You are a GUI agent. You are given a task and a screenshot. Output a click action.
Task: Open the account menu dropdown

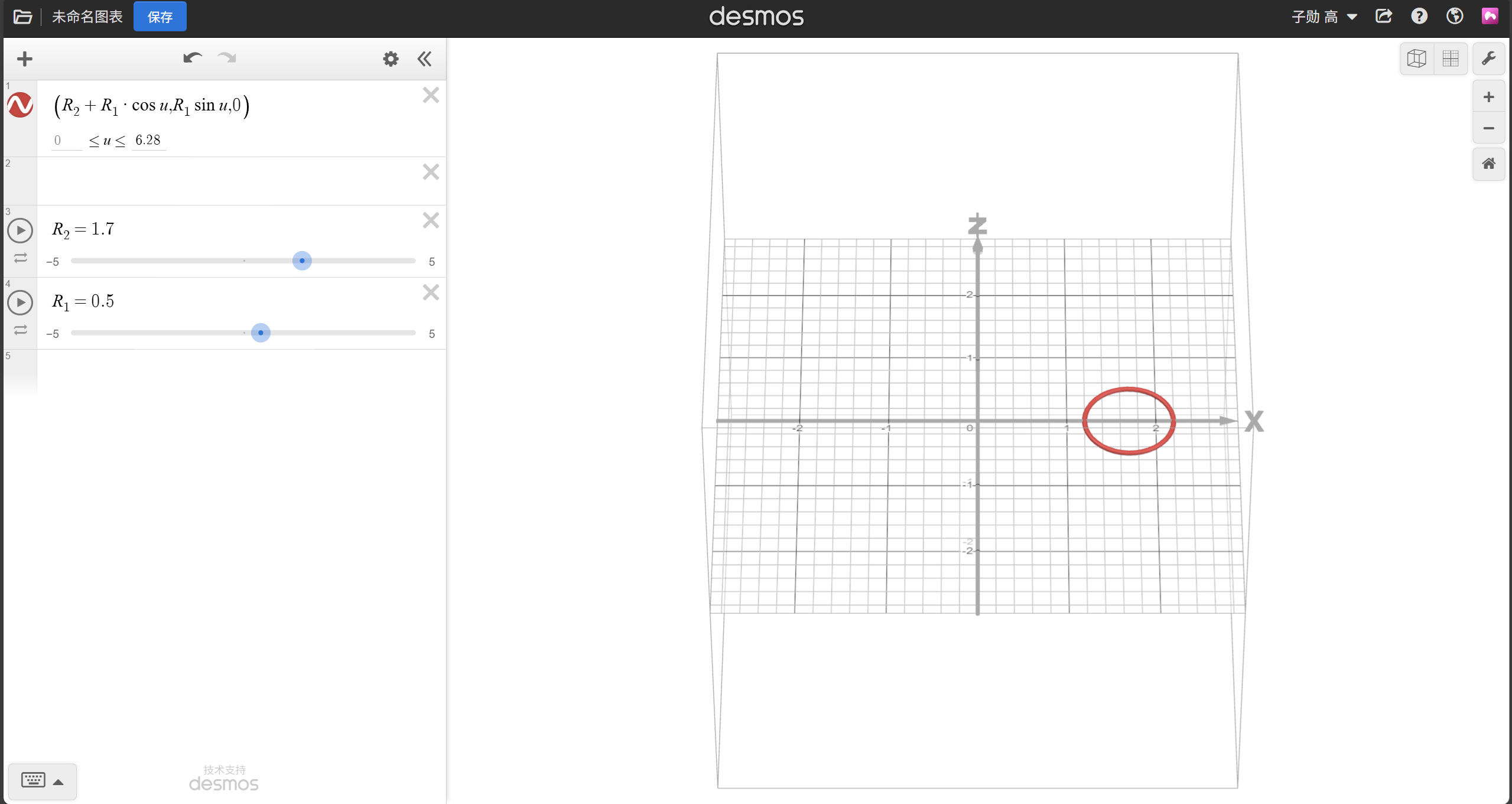[1324, 17]
